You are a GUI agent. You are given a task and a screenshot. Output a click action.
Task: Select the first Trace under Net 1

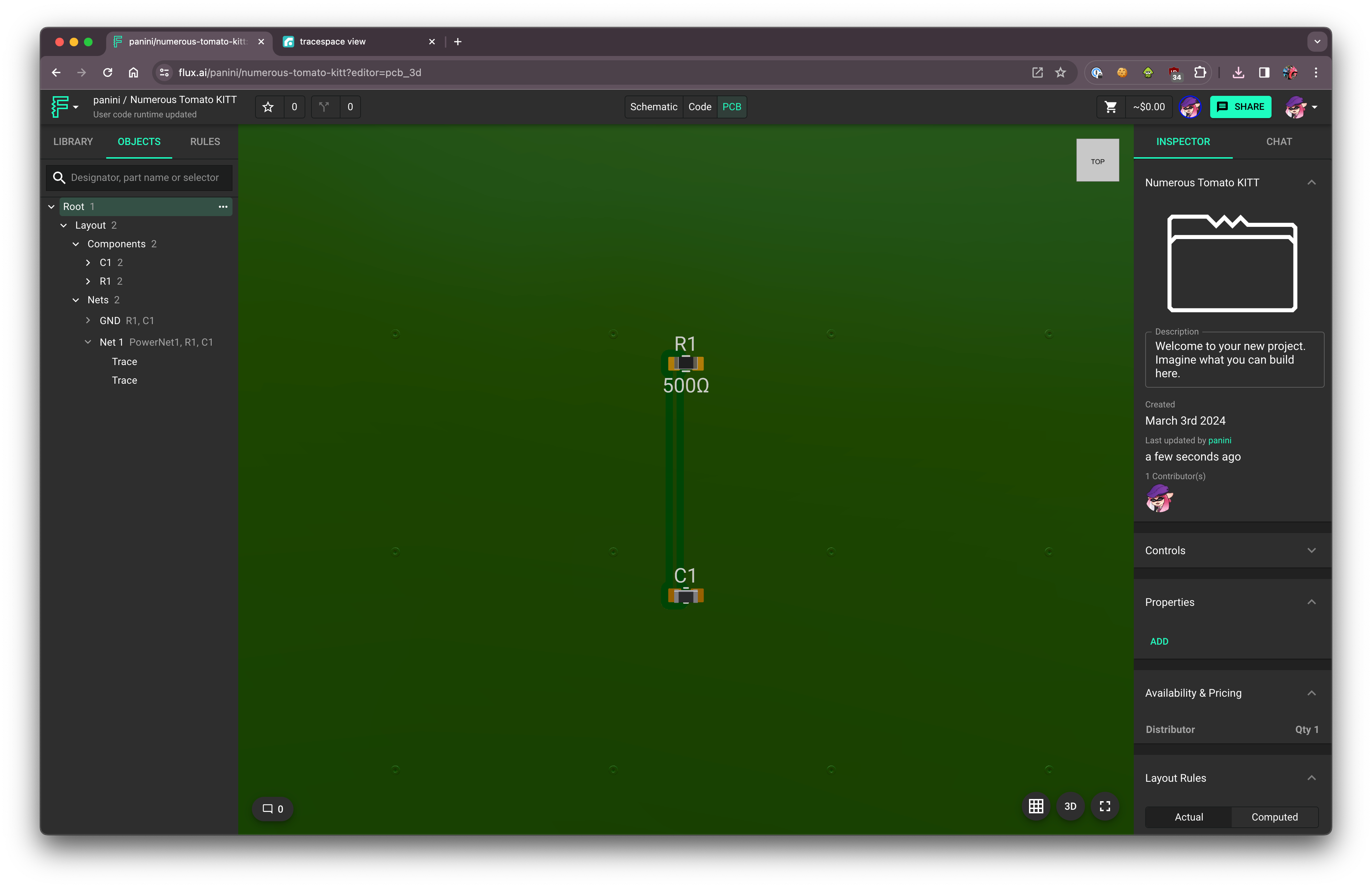coord(124,361)
